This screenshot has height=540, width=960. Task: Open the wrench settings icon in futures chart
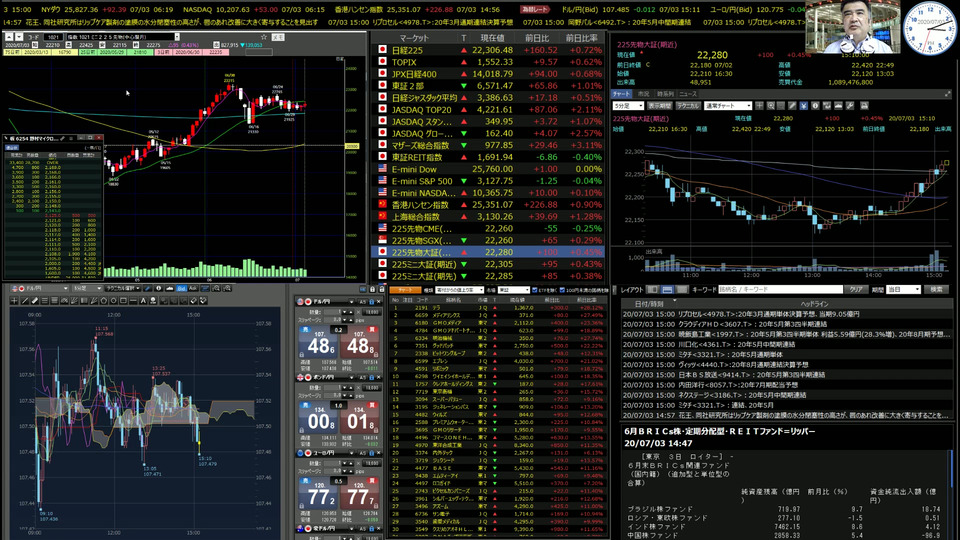[850, 105]
